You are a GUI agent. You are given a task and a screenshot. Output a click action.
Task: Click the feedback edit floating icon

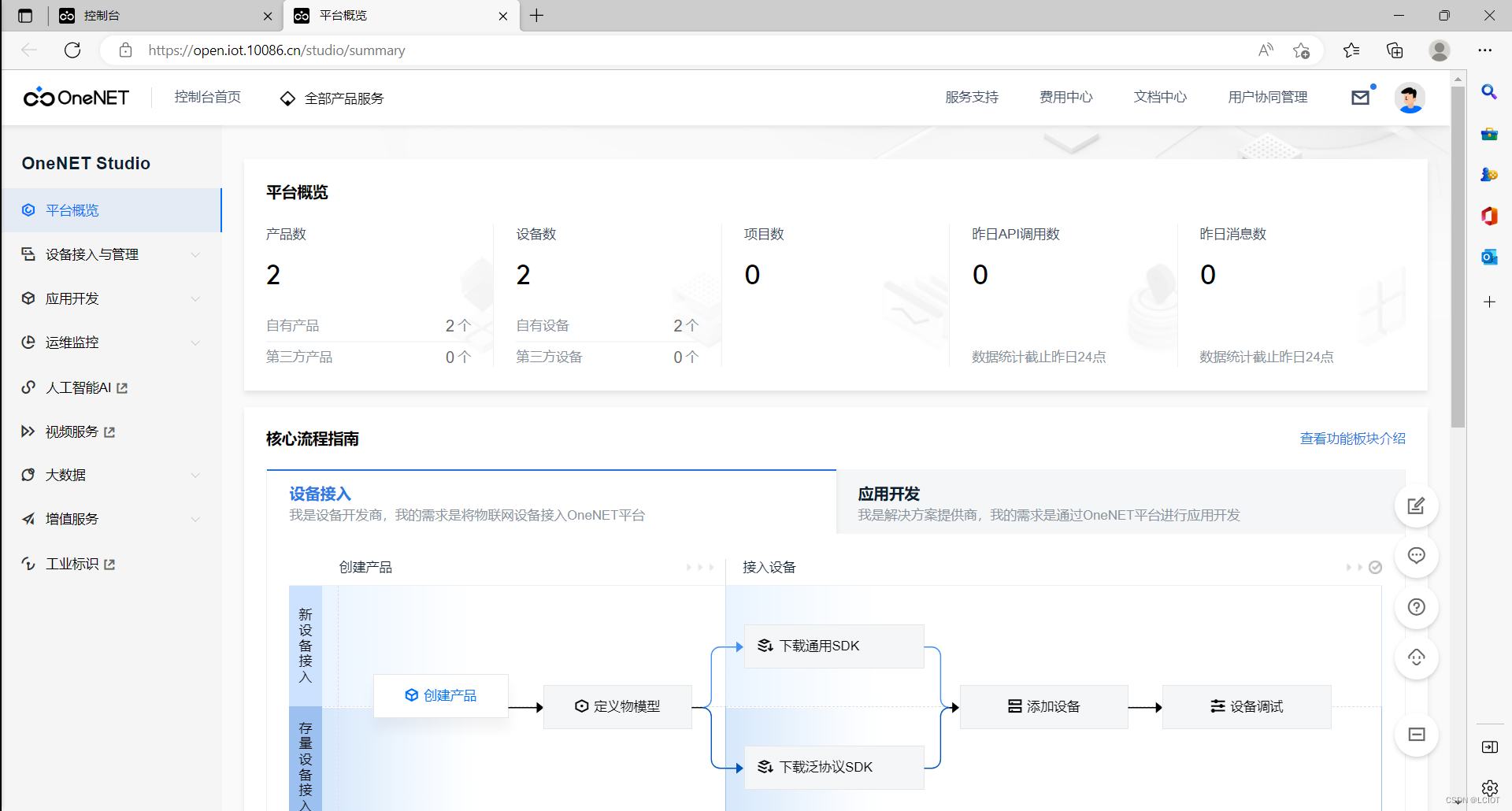click(1416, 505)
